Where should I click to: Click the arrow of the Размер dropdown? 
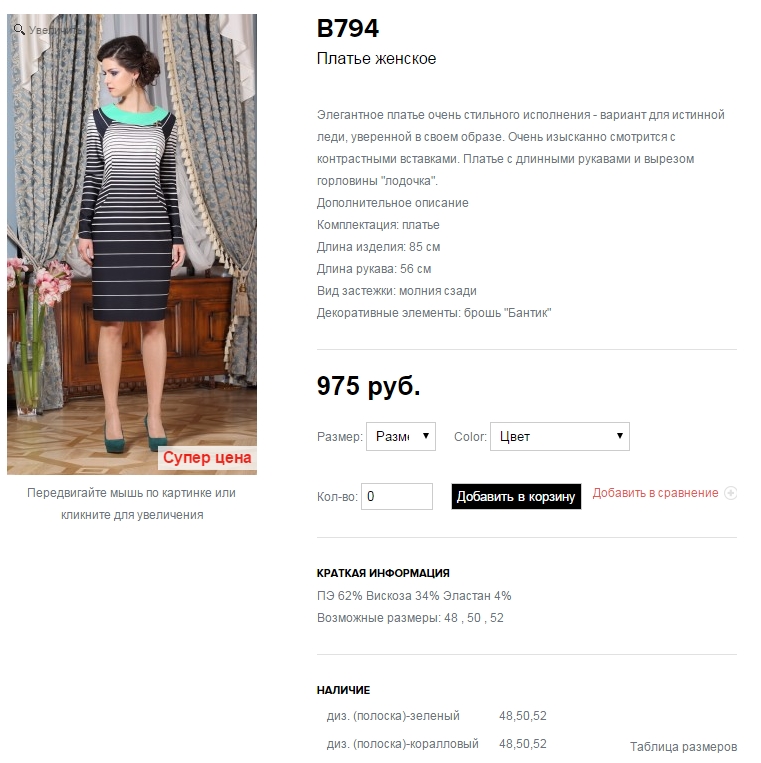point(426,436)
